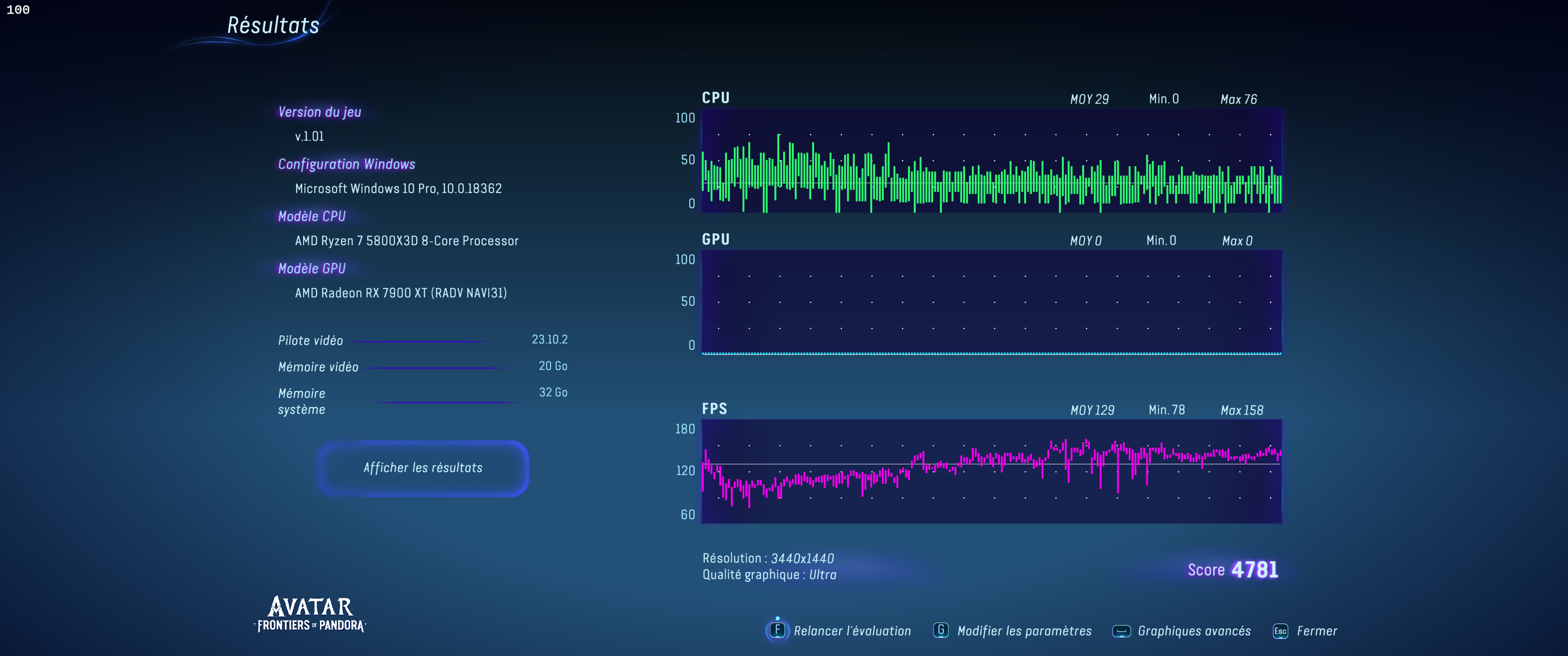Open Graphiques avancés view
Viewport: 1568px width, 656px height.
click(1194, 631)
